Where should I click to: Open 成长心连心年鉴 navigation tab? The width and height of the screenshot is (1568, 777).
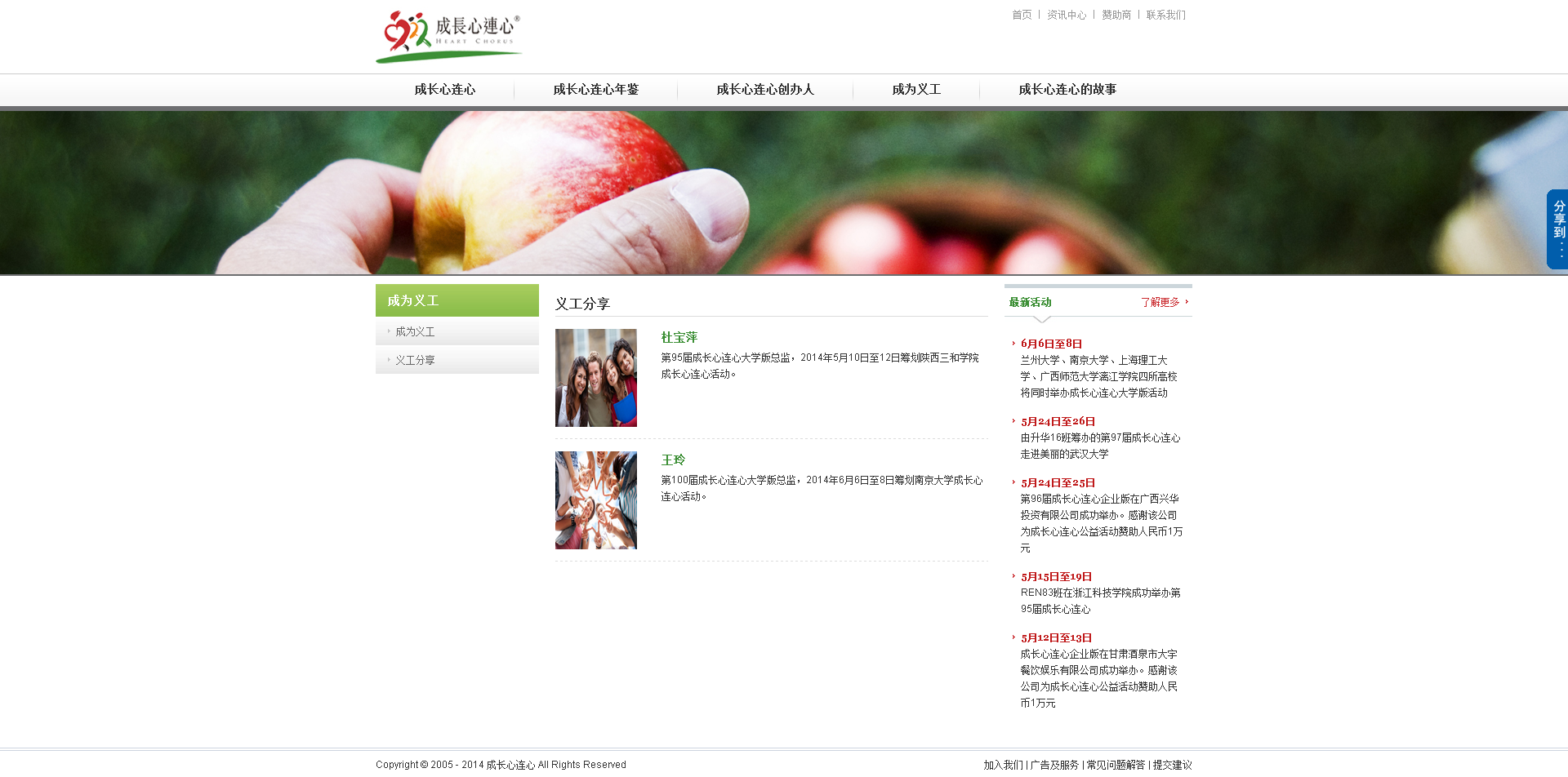595,90
